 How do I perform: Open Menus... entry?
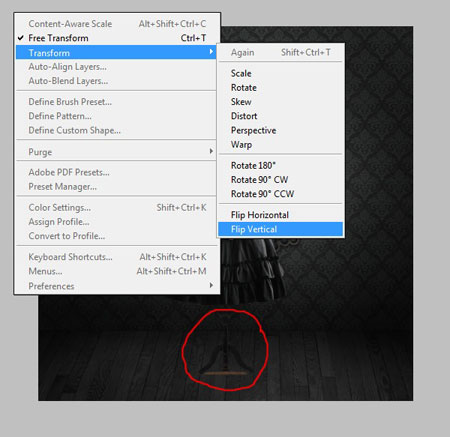pos(117,271)
